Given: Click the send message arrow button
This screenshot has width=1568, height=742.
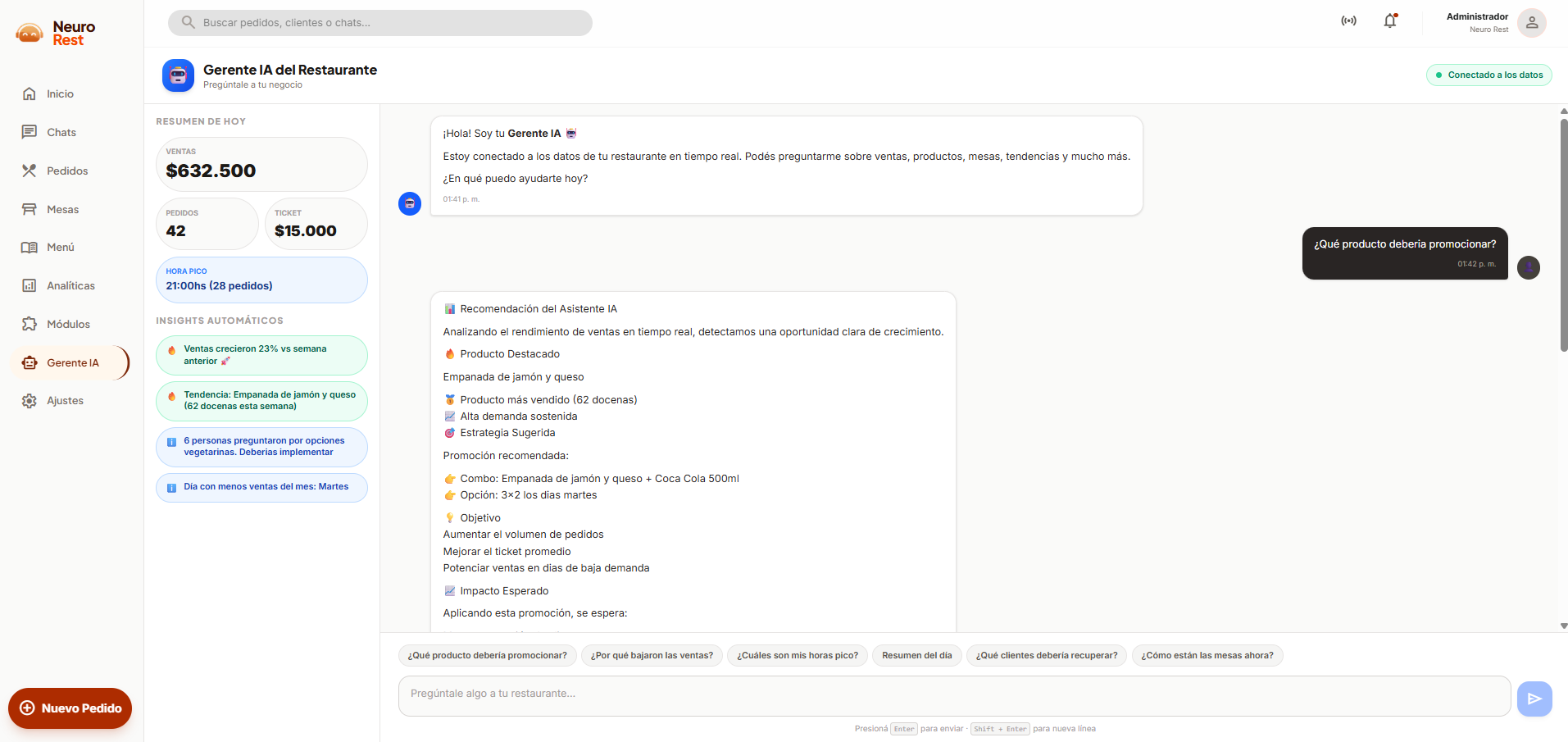Looking at the screenshot, I should (1534, 699).
